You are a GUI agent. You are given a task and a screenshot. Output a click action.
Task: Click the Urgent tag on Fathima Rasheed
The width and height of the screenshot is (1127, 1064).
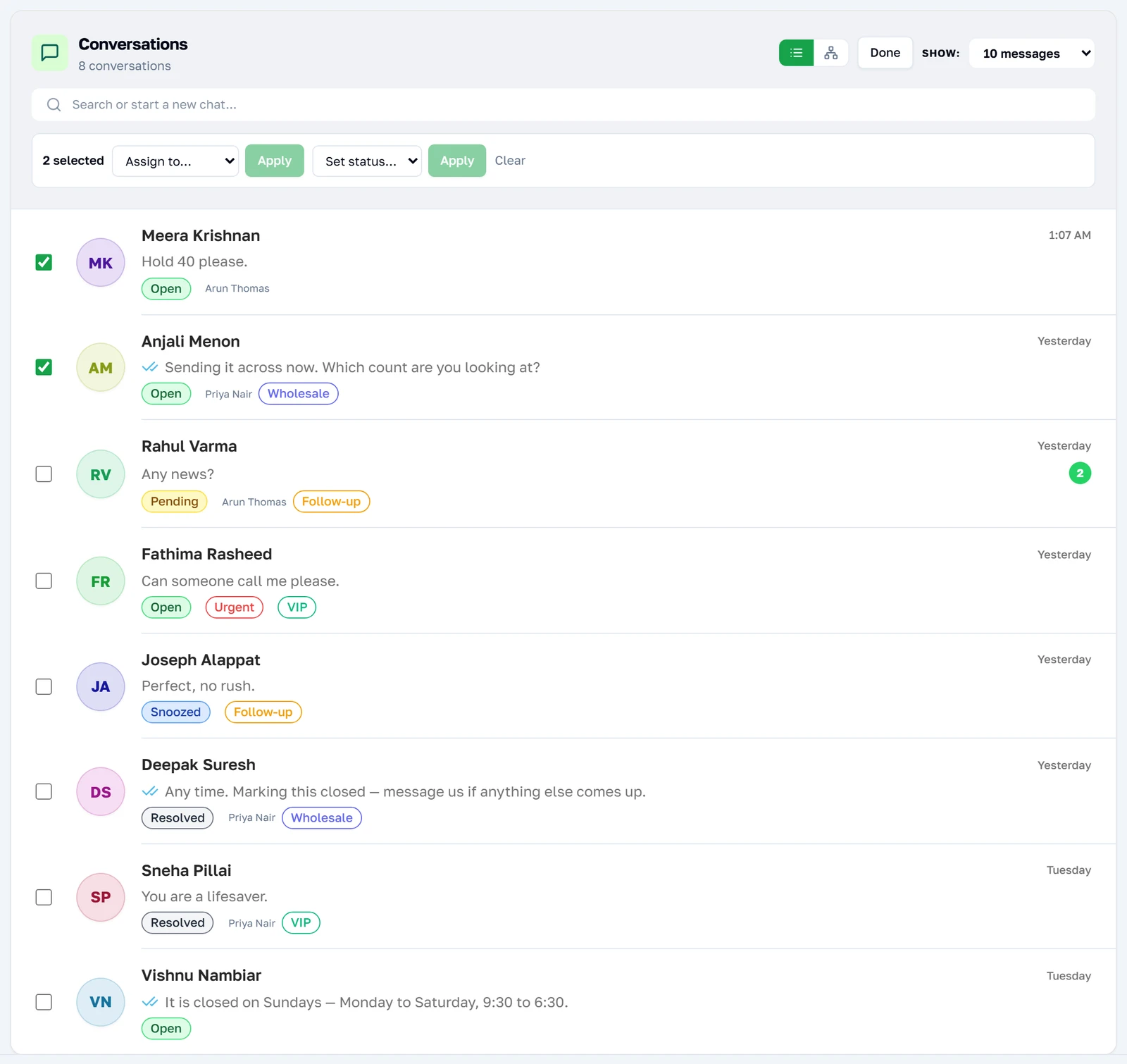point(235,607)
